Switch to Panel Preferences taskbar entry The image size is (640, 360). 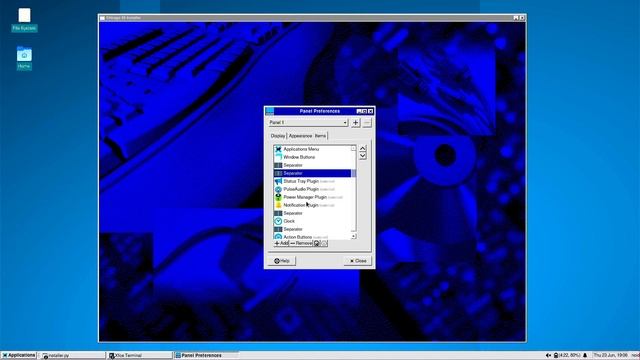click(x=207, y=356)
